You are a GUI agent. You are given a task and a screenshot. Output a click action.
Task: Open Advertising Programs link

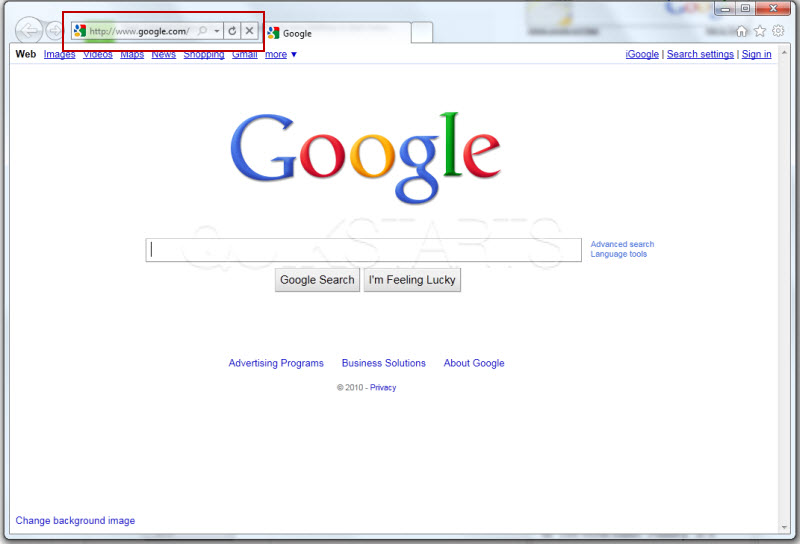[x=276, y=363]
